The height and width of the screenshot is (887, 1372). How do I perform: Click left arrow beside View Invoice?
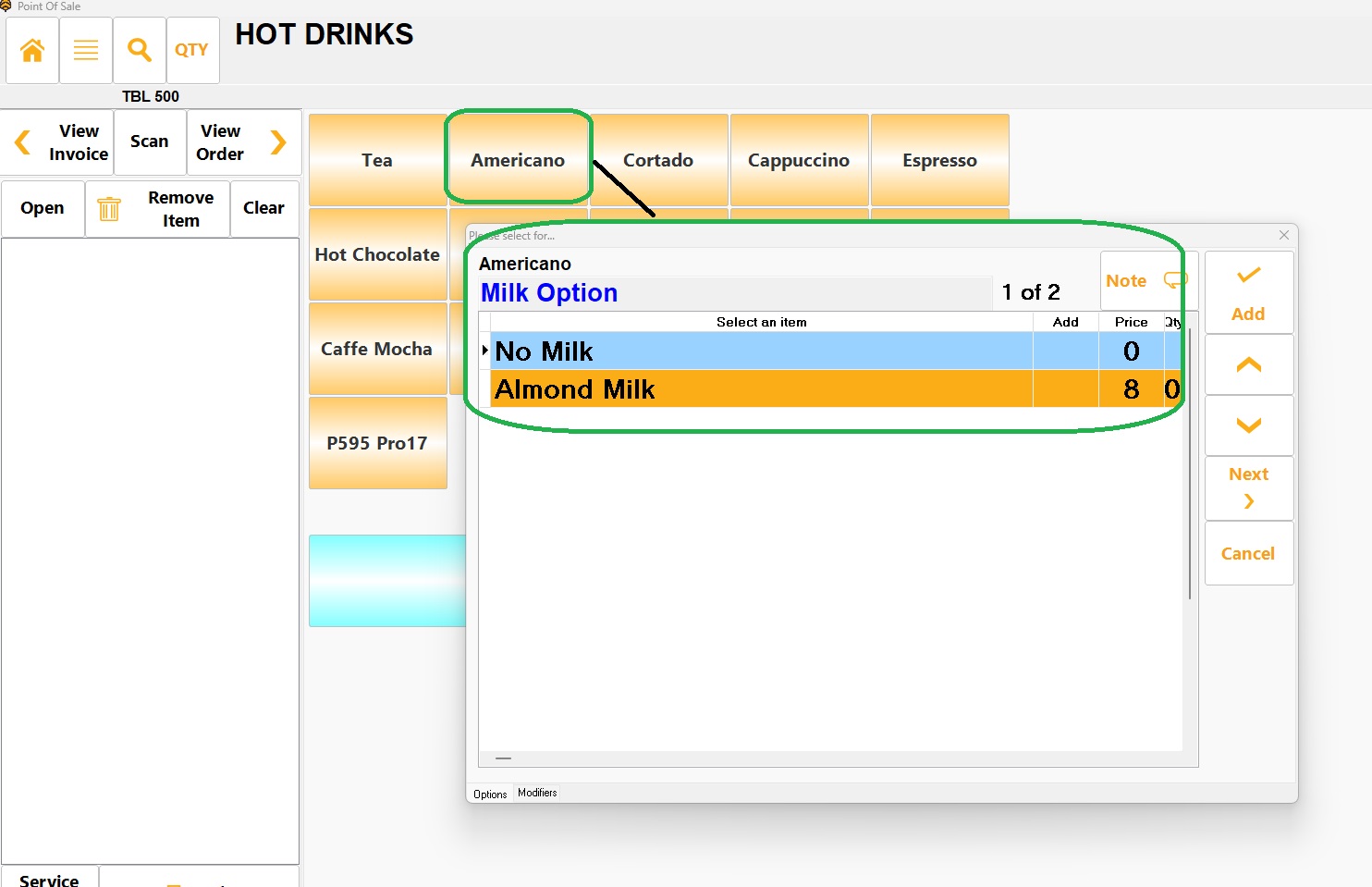(x=23, y=142)
